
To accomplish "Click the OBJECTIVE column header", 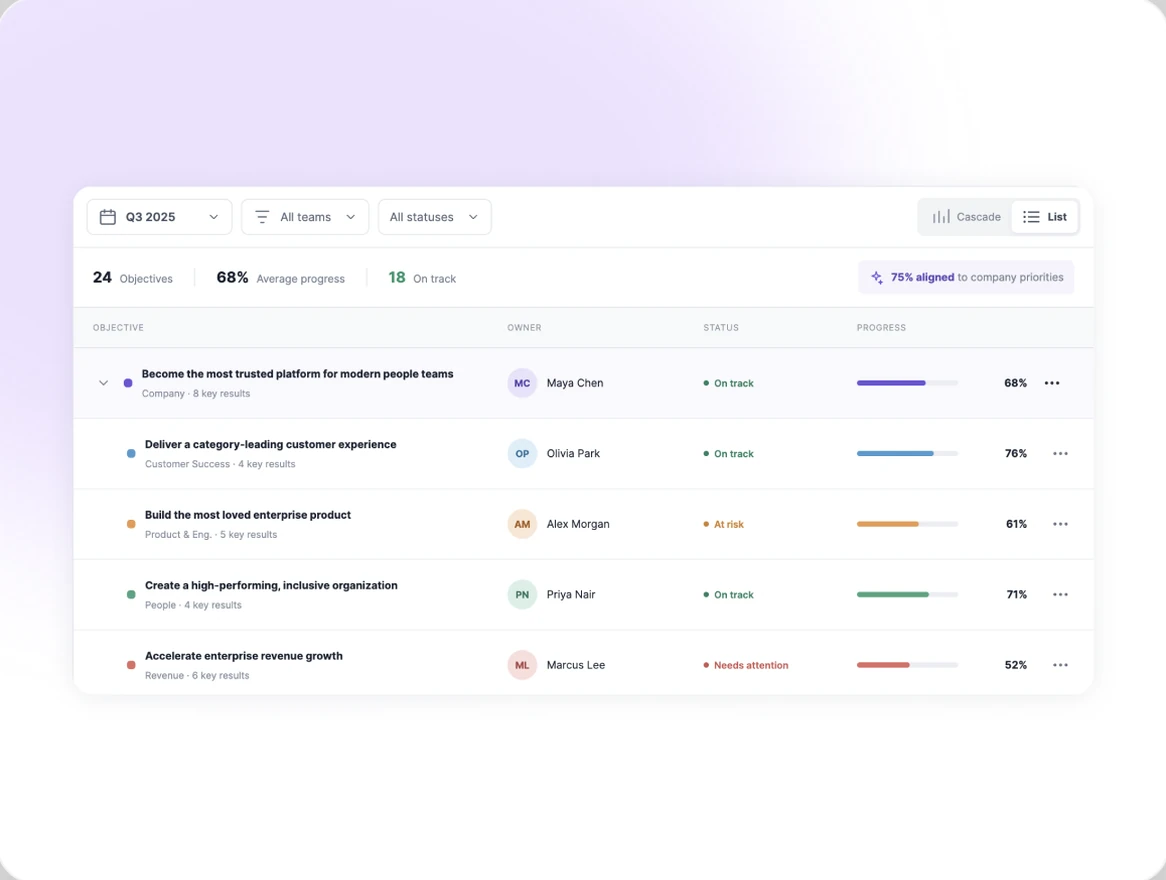I will 118,327.
